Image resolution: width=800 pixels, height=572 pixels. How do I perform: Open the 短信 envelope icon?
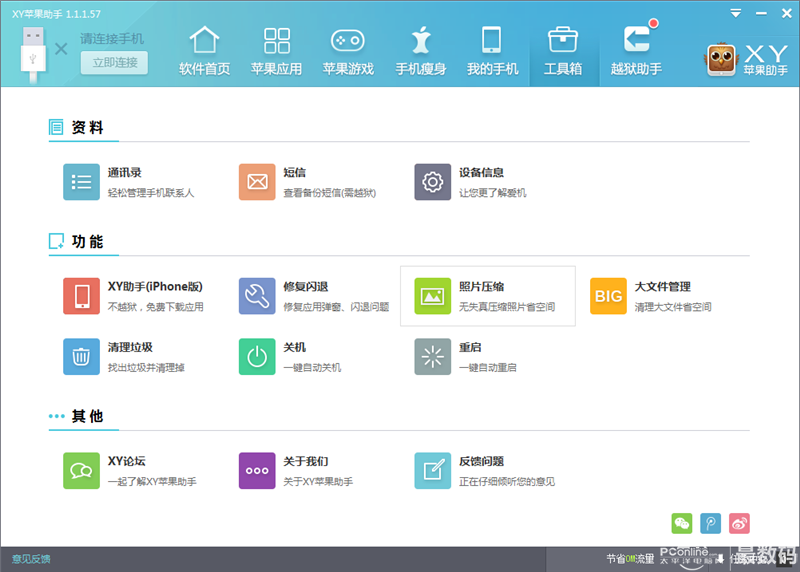tap(257, 182)
